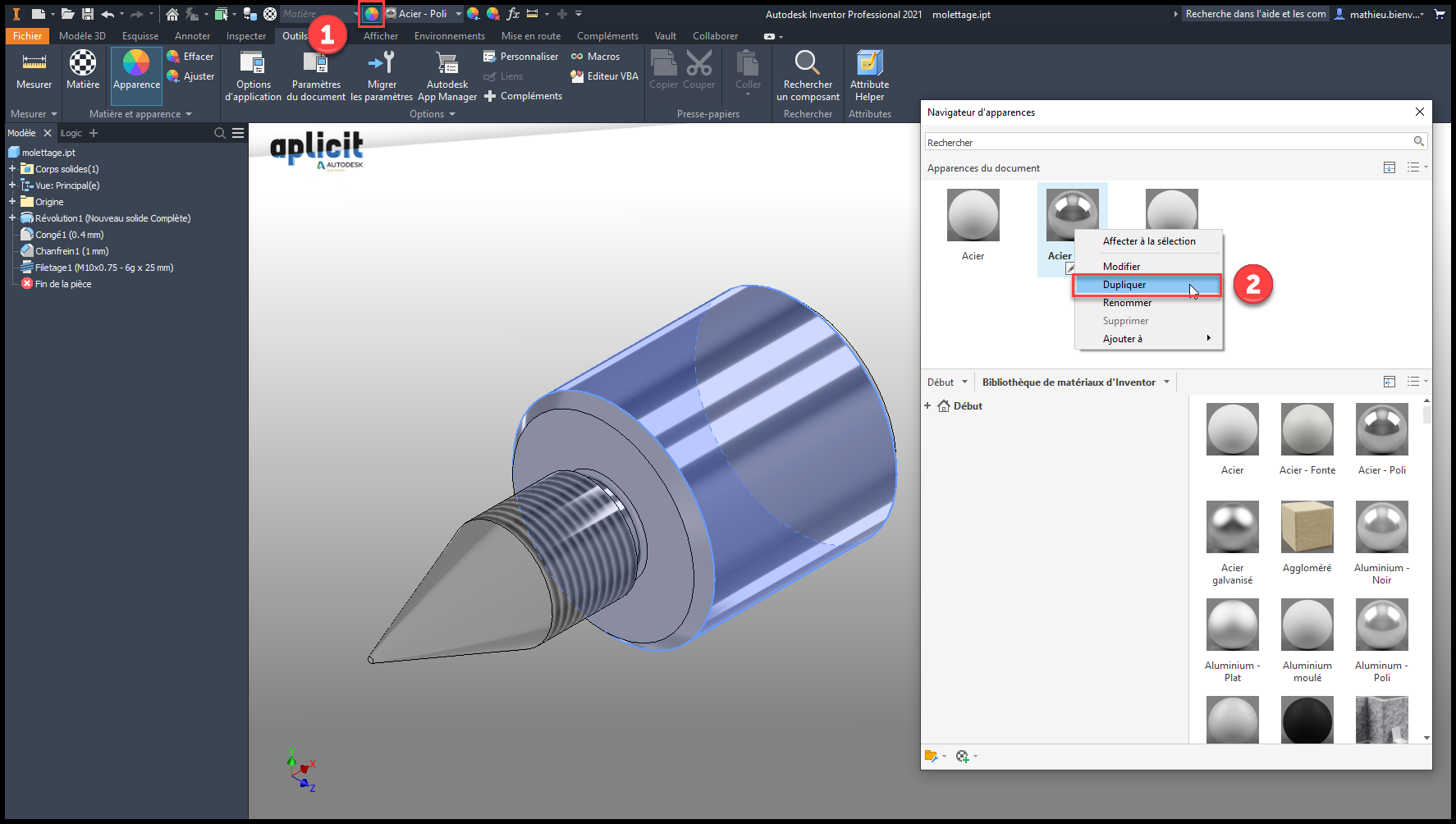The height and width of the screenshot is (824, 1456).
Task: Open the Acier - Poli appearance dropdown
Action: (459, 14)
